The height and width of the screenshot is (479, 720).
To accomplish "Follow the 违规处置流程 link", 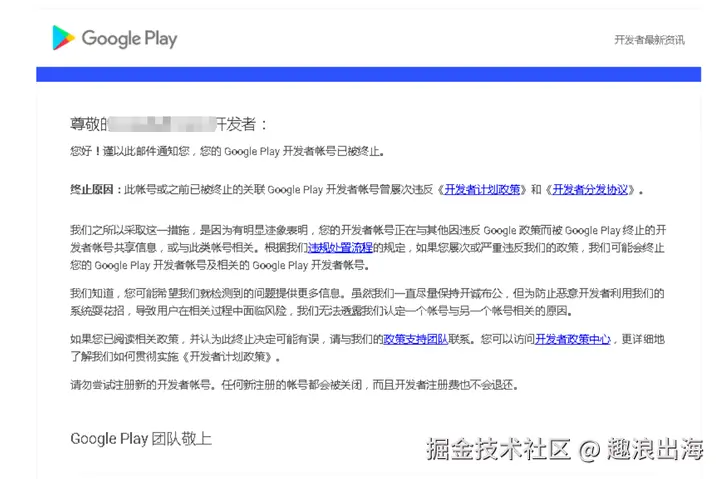I will click(x=340, y=248).
